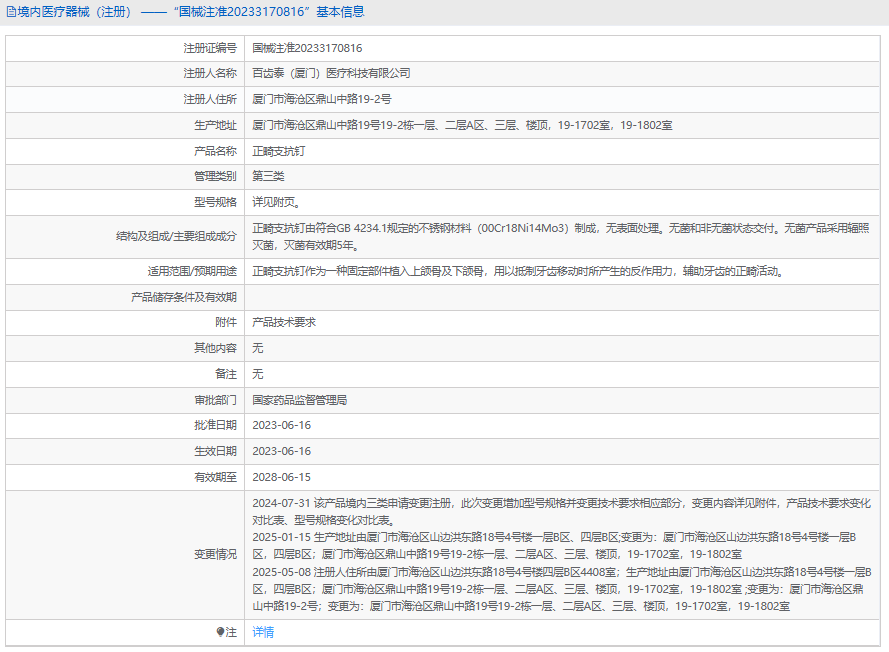This screenshot has width=889, height=652.
Task: Click the 产品储存条件及有效期 row label
Action: click(x=184, y=297)
